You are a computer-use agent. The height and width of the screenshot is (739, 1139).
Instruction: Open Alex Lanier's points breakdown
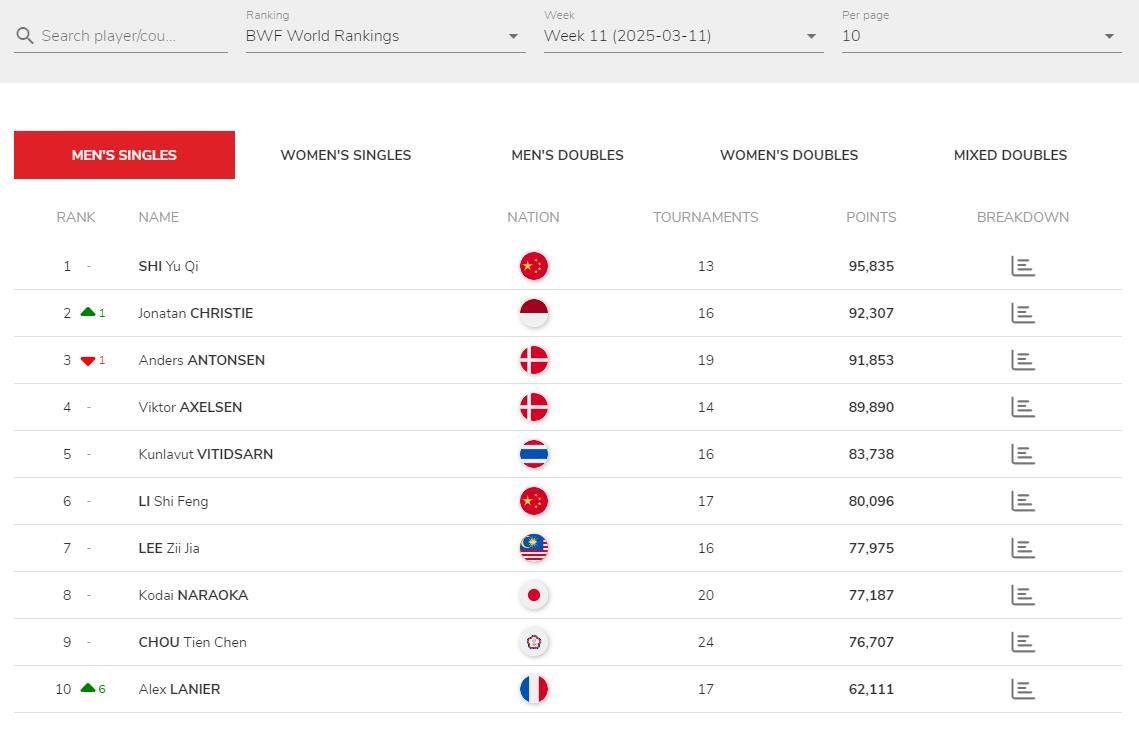[1022, 689]
